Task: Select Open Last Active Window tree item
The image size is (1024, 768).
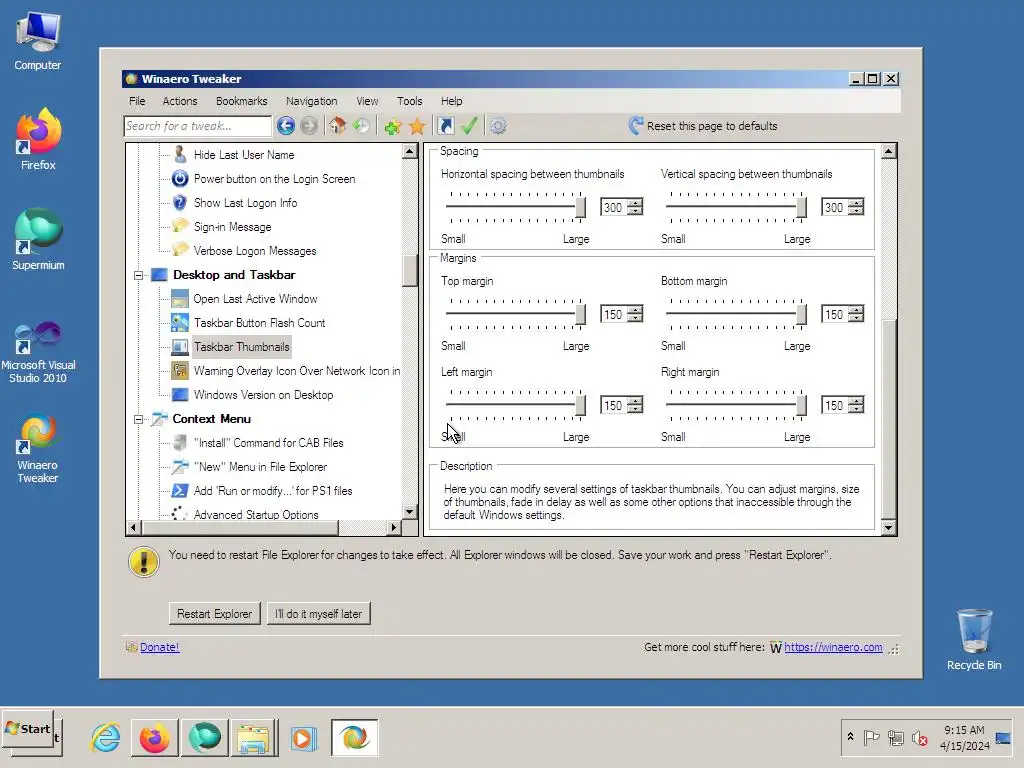Action: [x=255, y=299]
